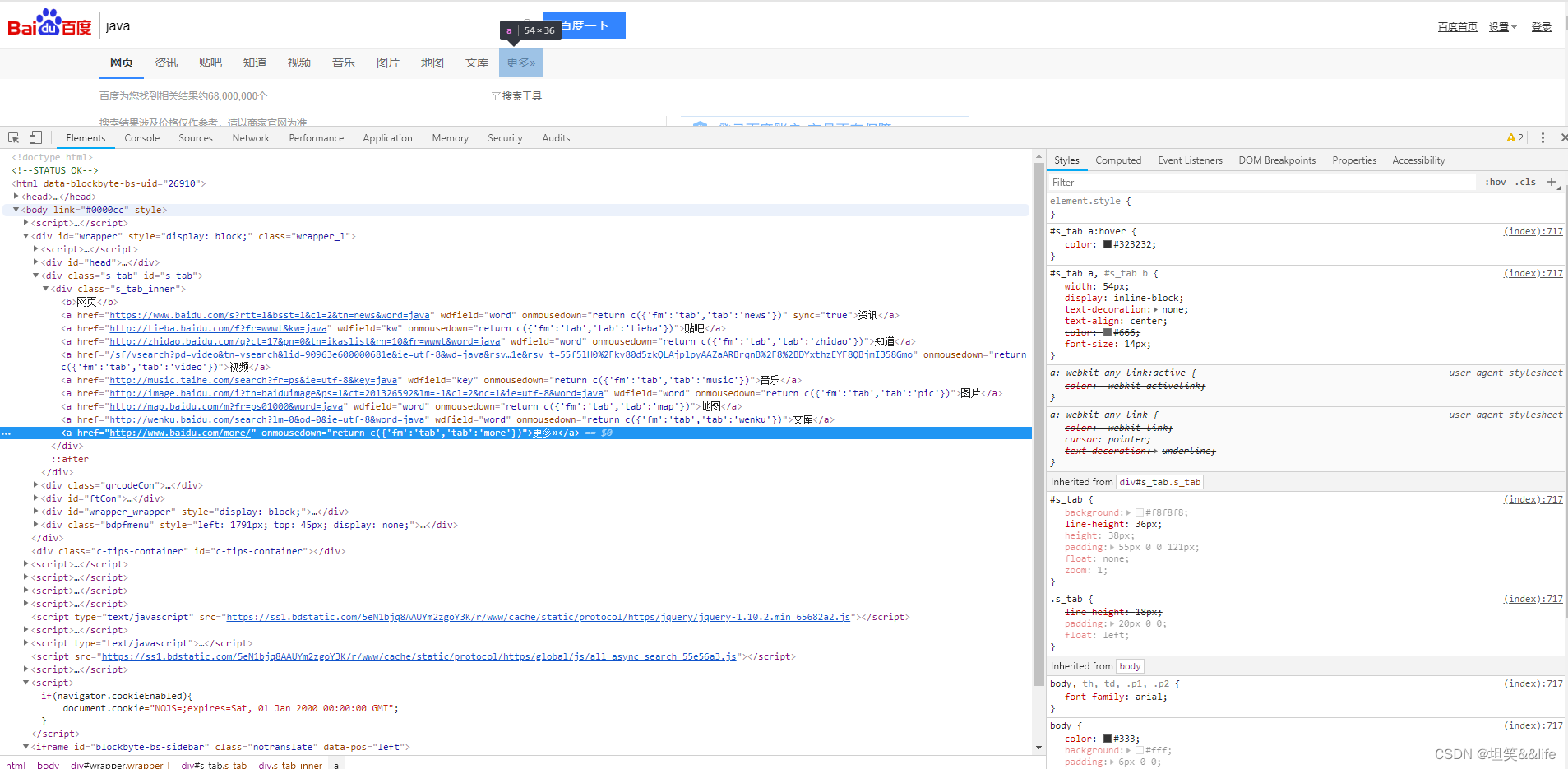Select the ::after pseudo element row
Screen dimensions: 1568x769
click(70, 459)
